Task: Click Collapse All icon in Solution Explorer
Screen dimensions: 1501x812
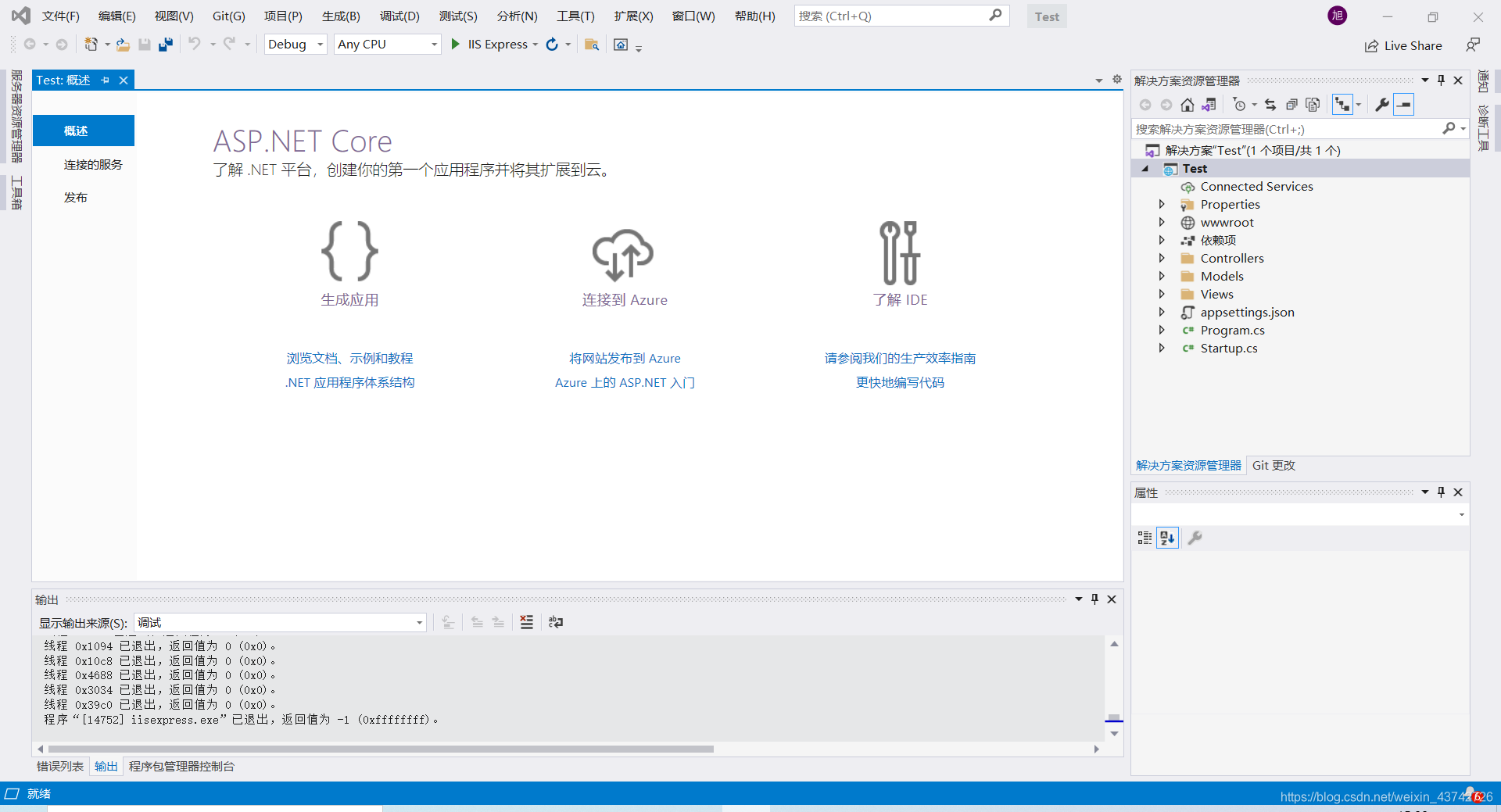Action: 1291,105
